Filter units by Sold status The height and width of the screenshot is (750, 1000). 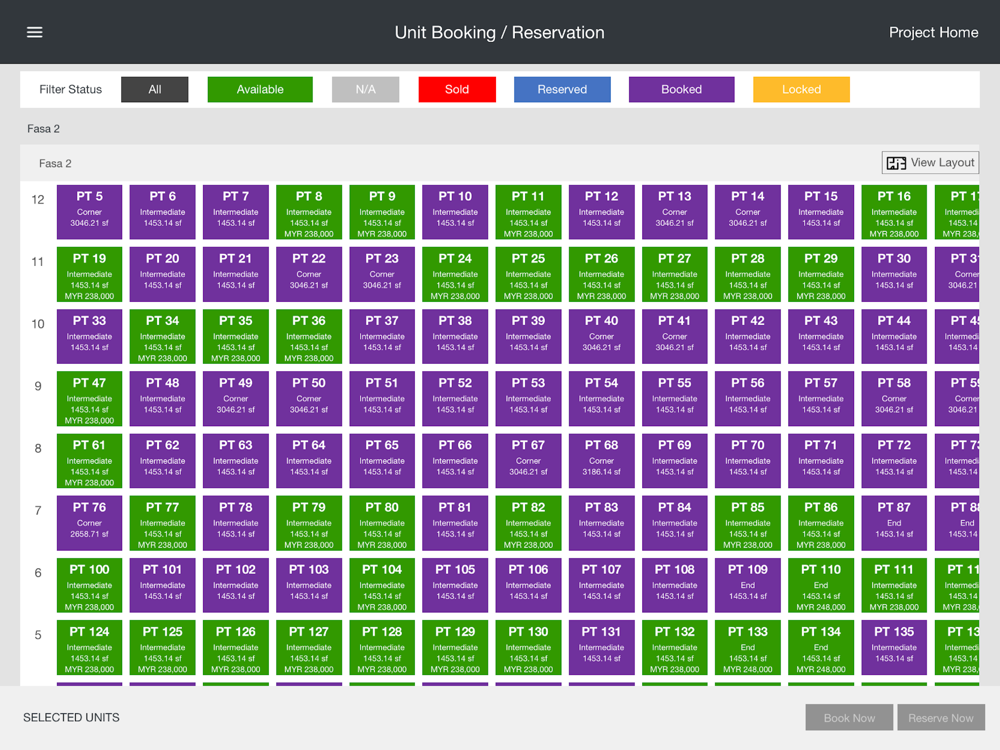[x=457, y=89]
